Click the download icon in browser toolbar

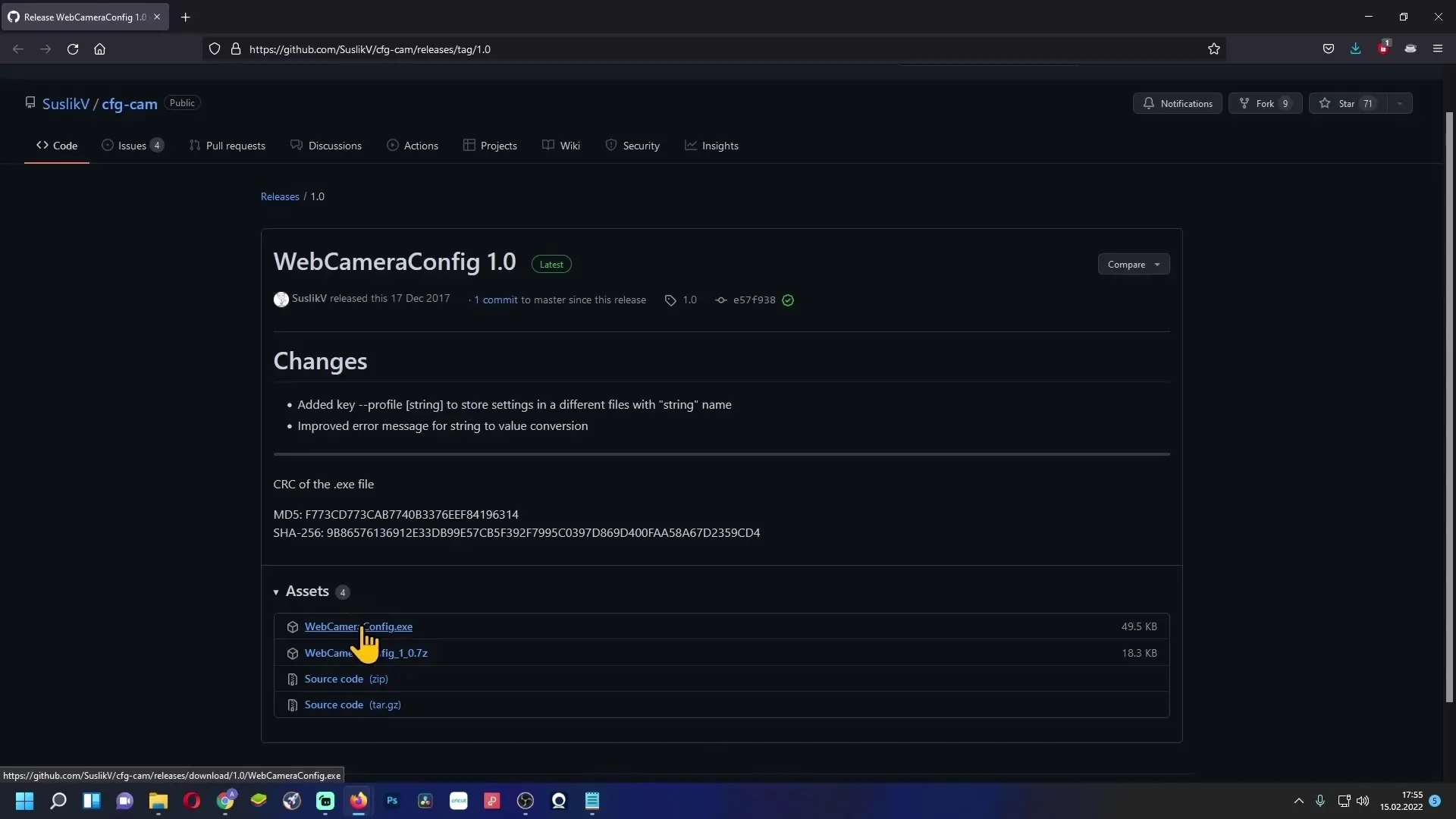click(1355, 49)
